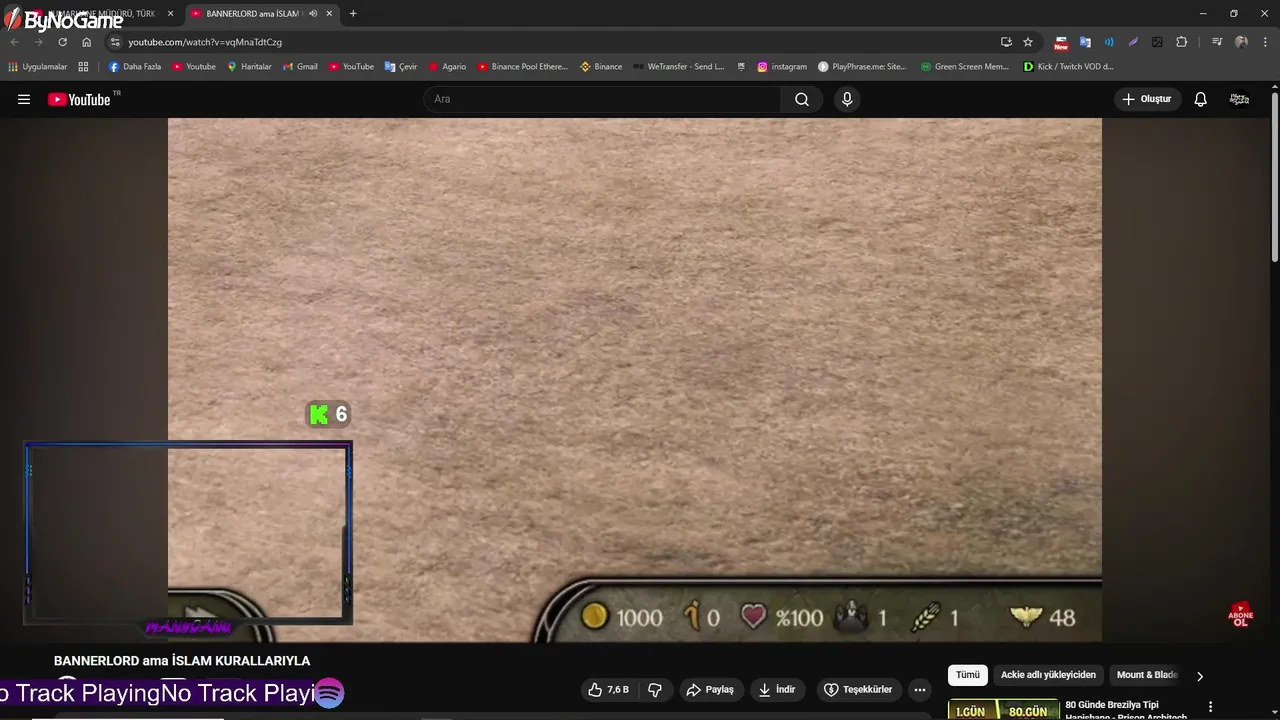Click the Teşekkürler thanks button
Screen dimensions: 1280x720
pyautogui.click(x=858, y=690)
